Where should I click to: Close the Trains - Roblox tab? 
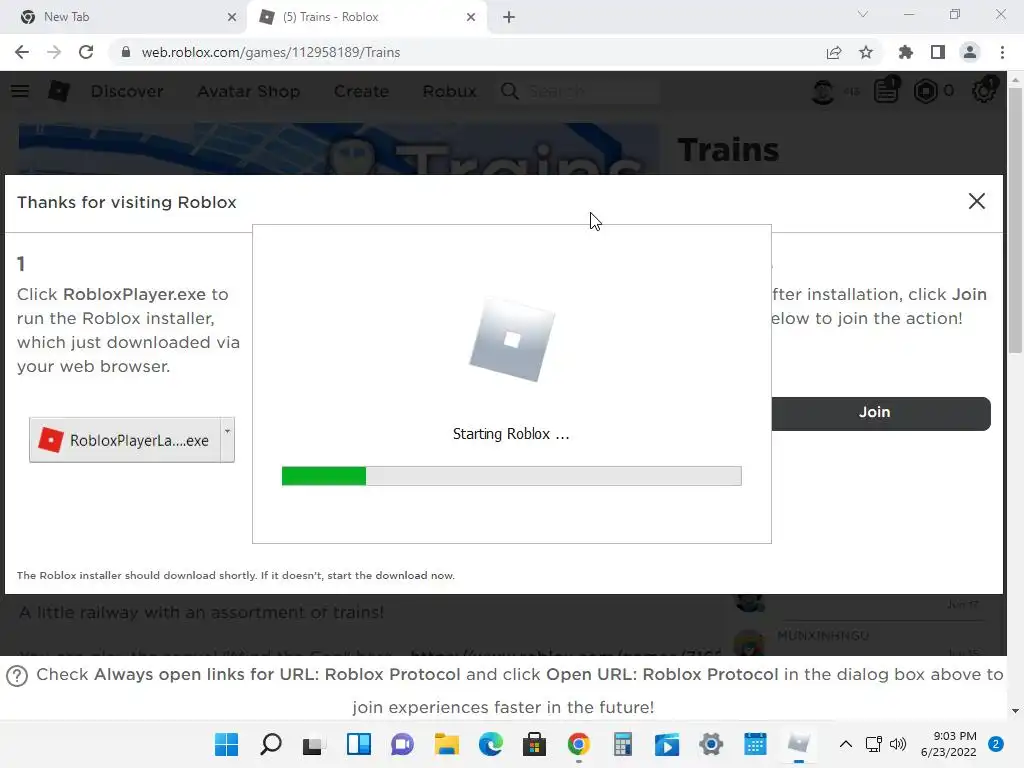coord(471,17)
